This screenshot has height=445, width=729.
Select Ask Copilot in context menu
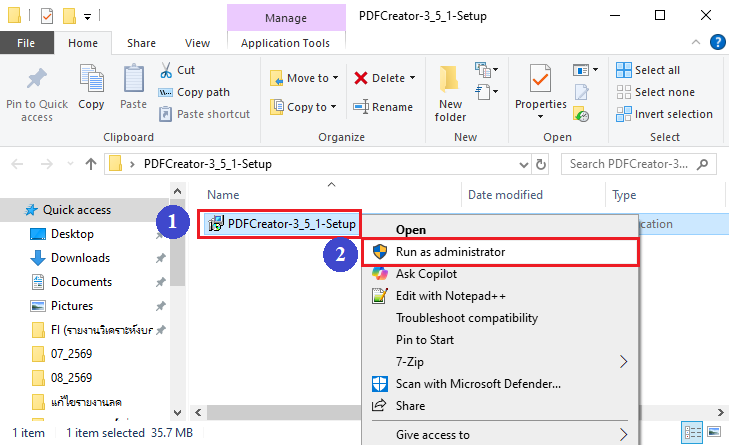(500, 274)
